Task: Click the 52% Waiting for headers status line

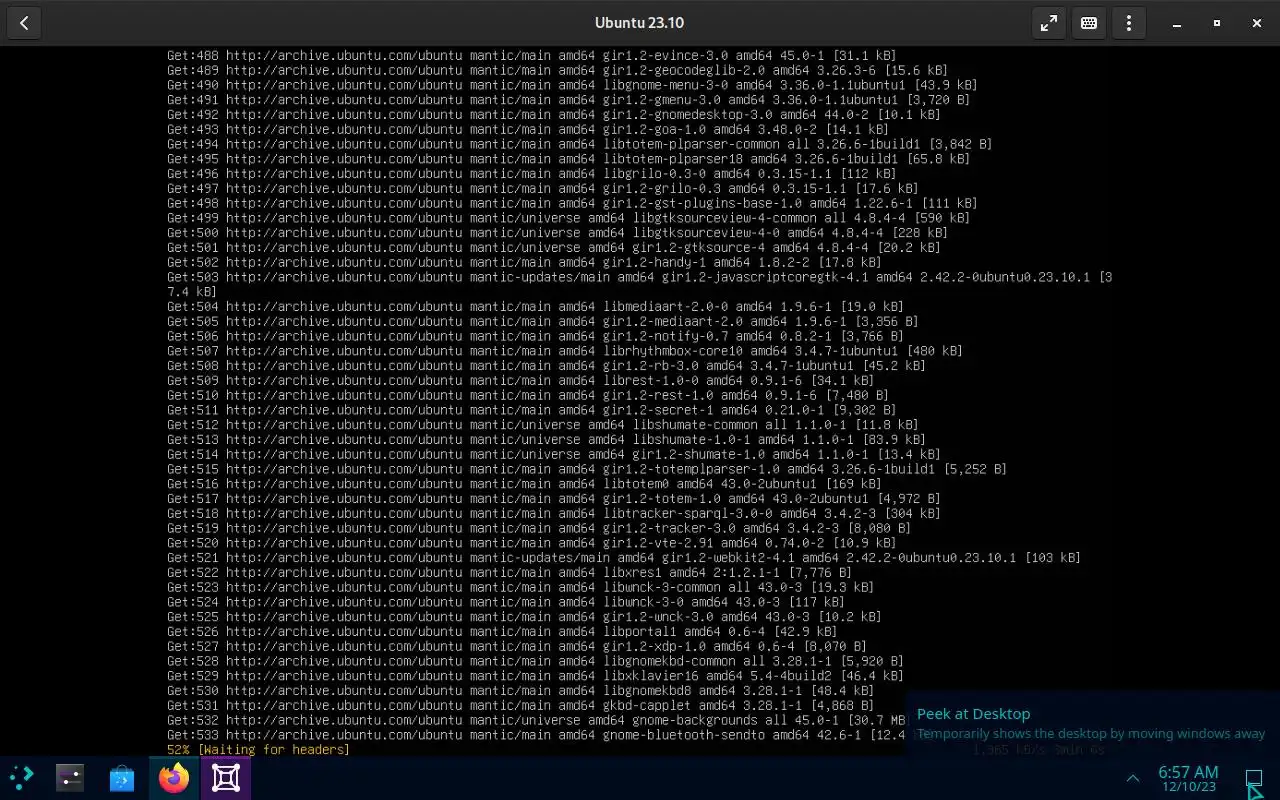Action: pos(258,749)
